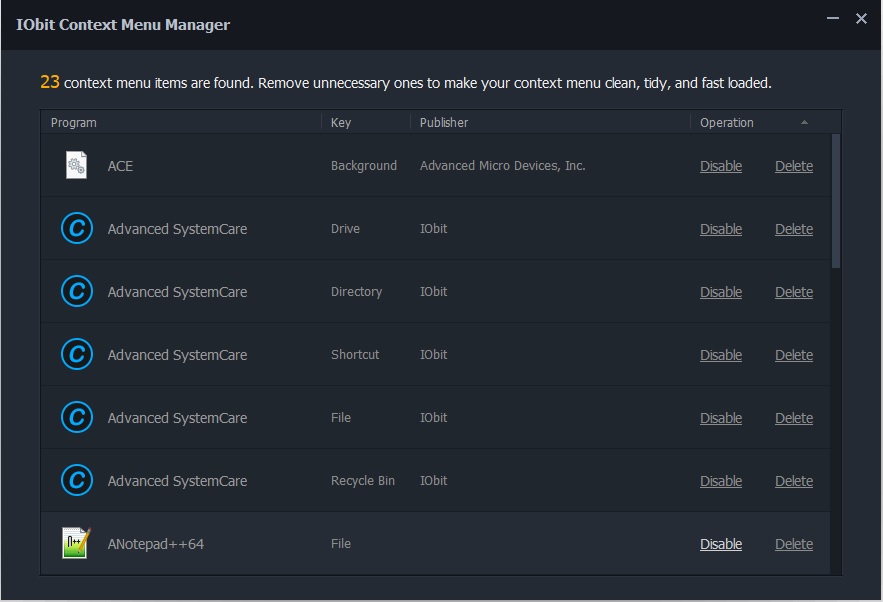Select Advanced SystemCare name in Directory row
Image resolution: width=883 pixels, height=602 pixels.
click(177, 292)
